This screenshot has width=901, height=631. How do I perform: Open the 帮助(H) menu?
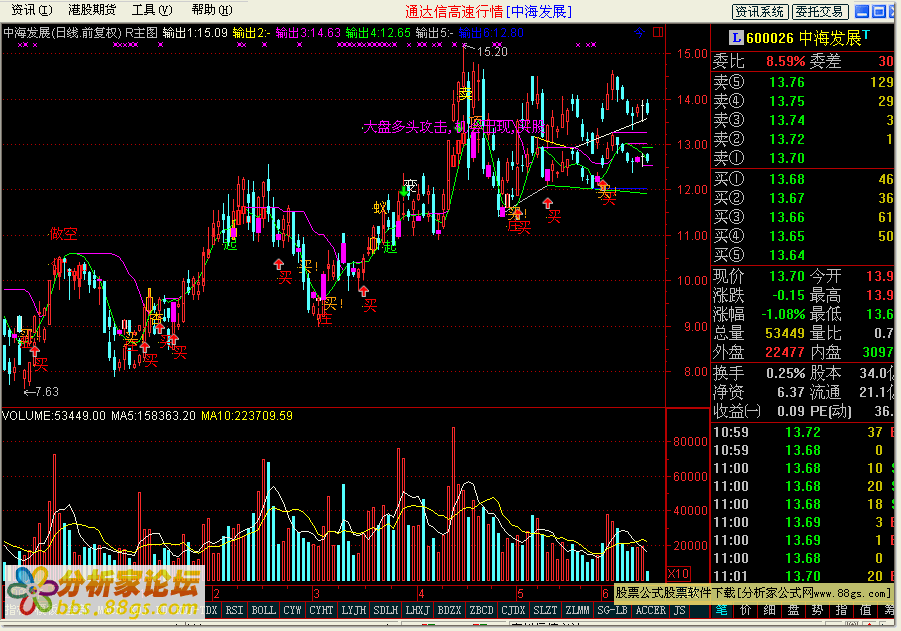211,10
